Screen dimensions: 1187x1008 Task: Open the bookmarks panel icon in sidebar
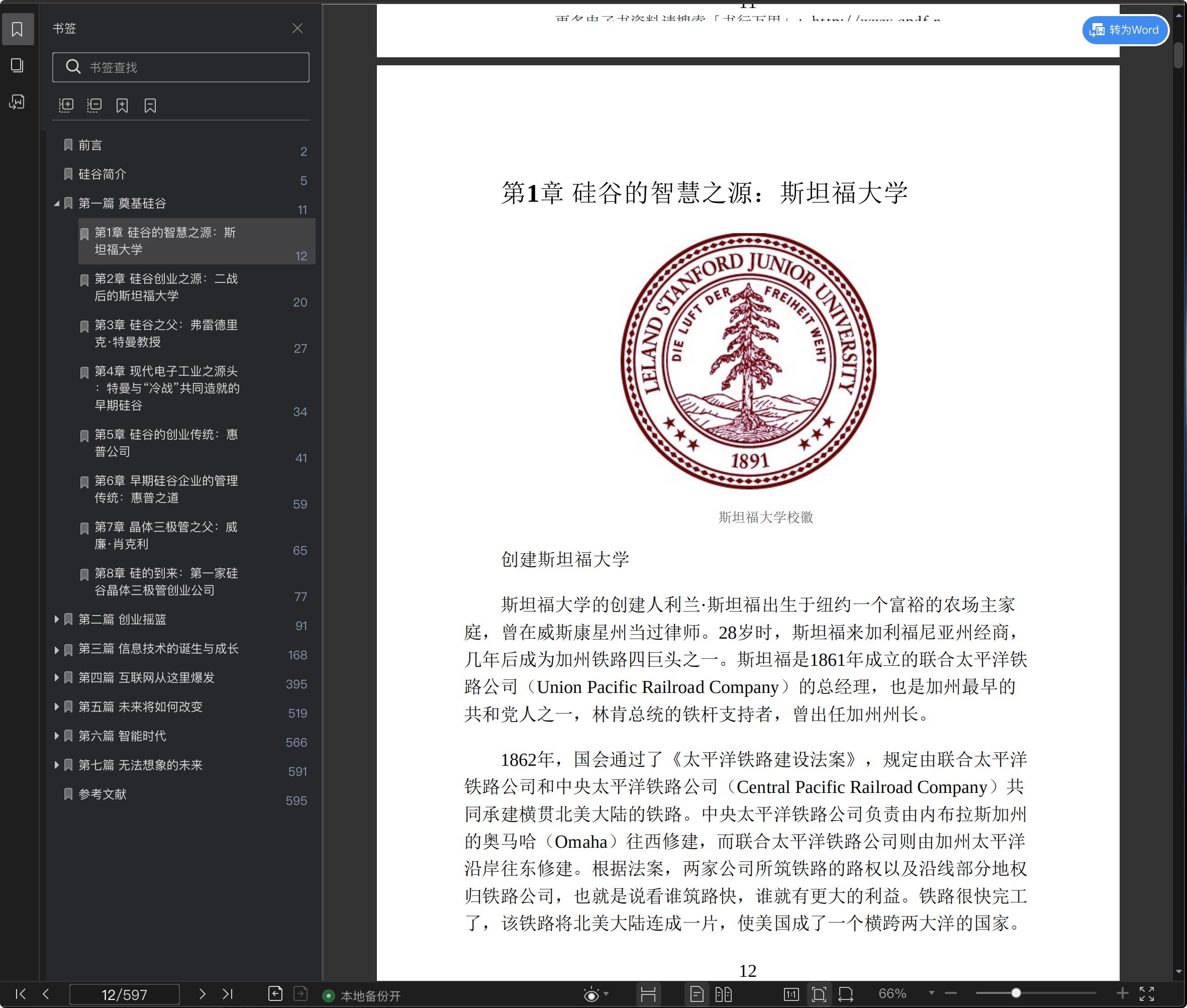[17, 29]
